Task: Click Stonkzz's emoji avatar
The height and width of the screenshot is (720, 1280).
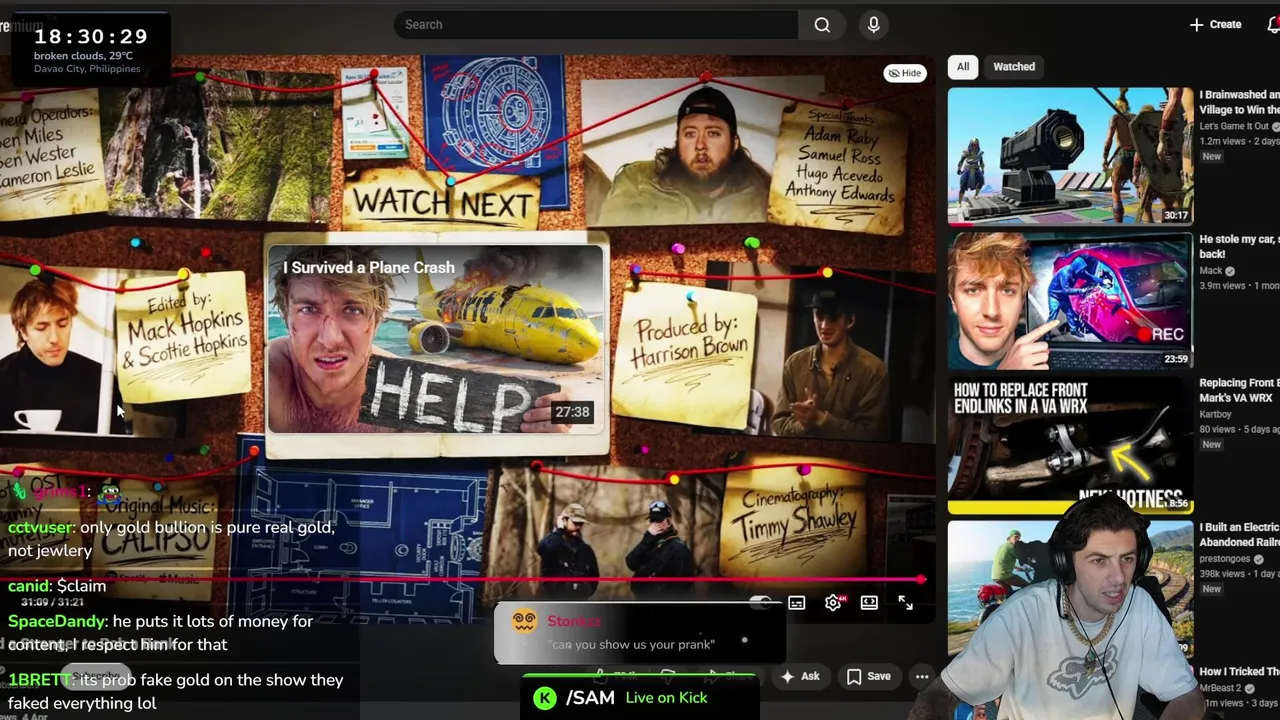Action: click(x=525, y=622)
